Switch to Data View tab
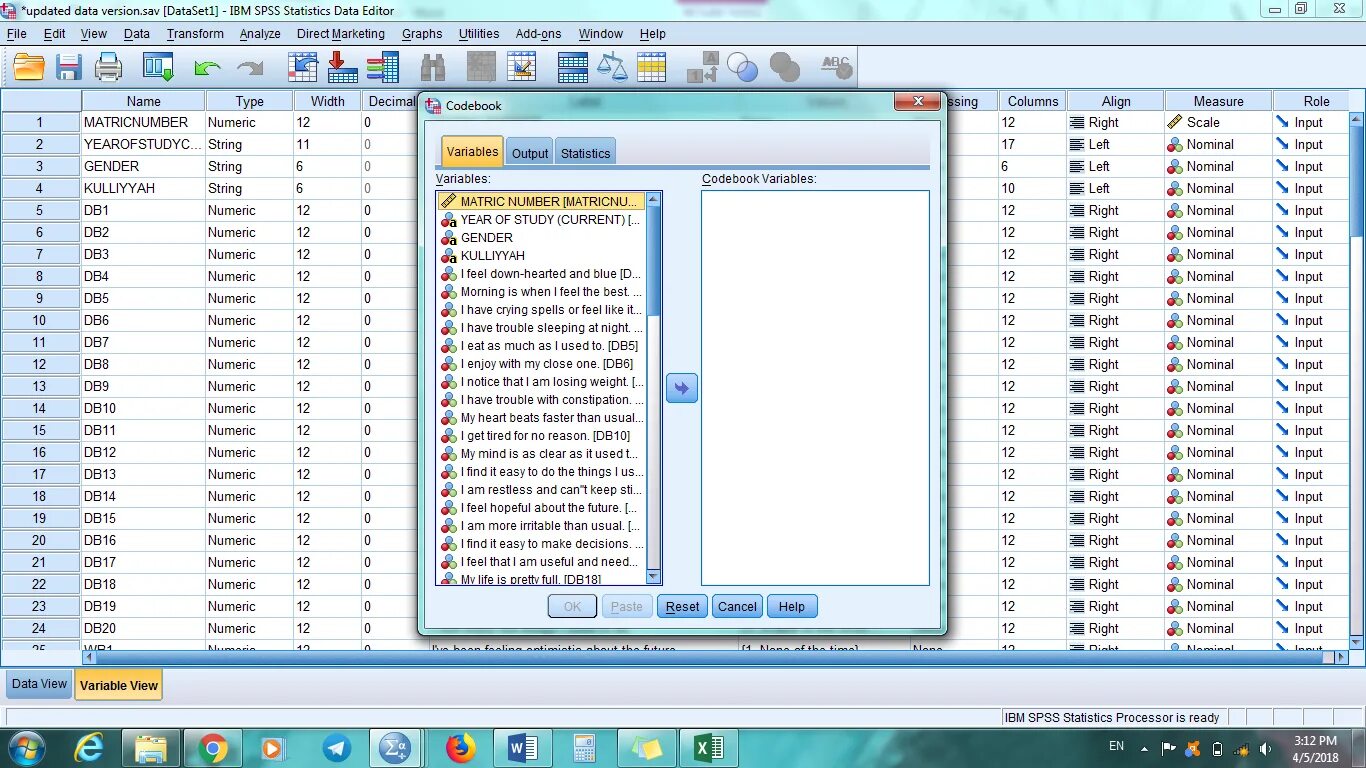This screenshot has width=1366, height=768. (x=39, y=684)
